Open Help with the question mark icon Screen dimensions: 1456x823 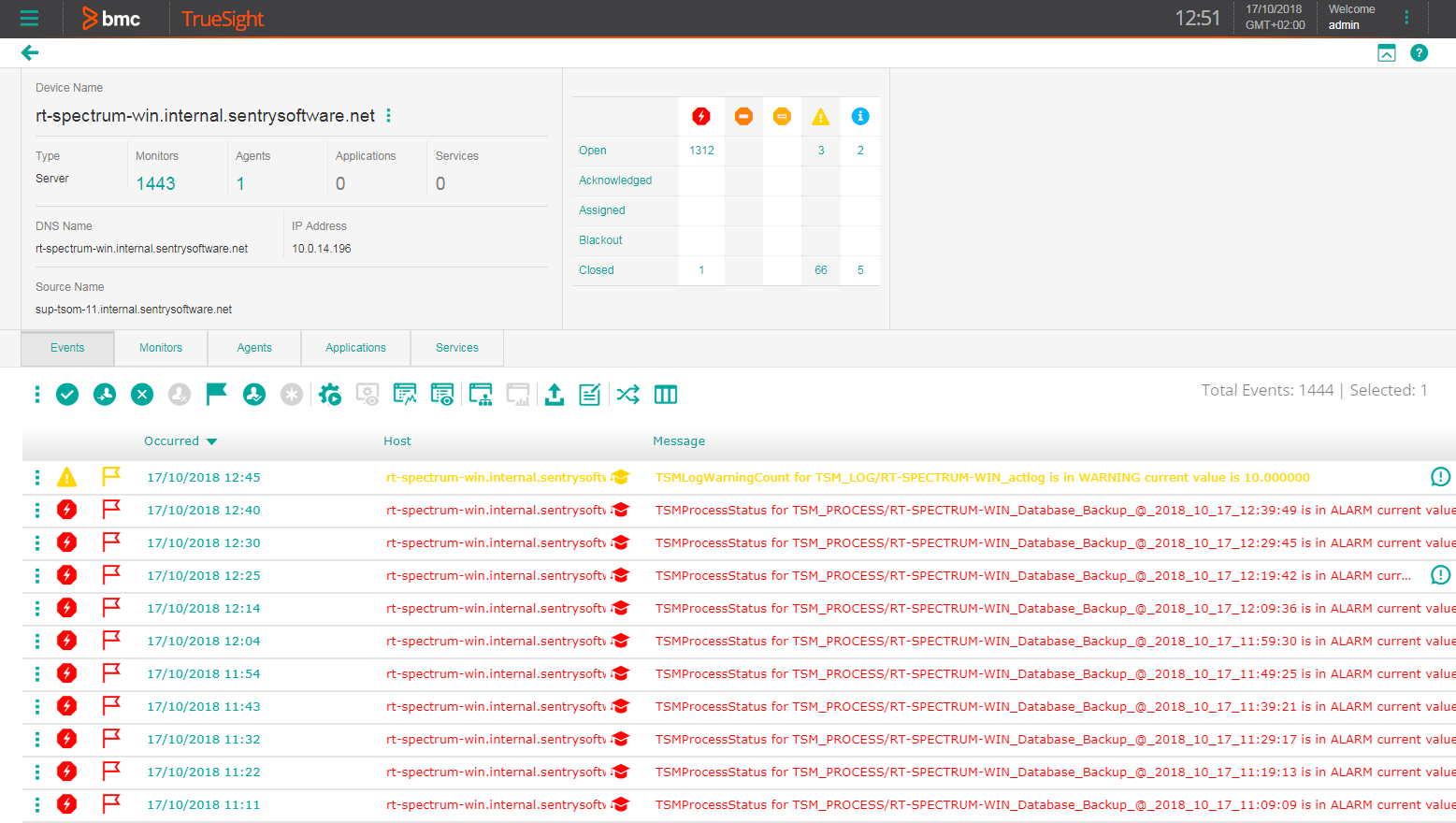pos(1419,52)
